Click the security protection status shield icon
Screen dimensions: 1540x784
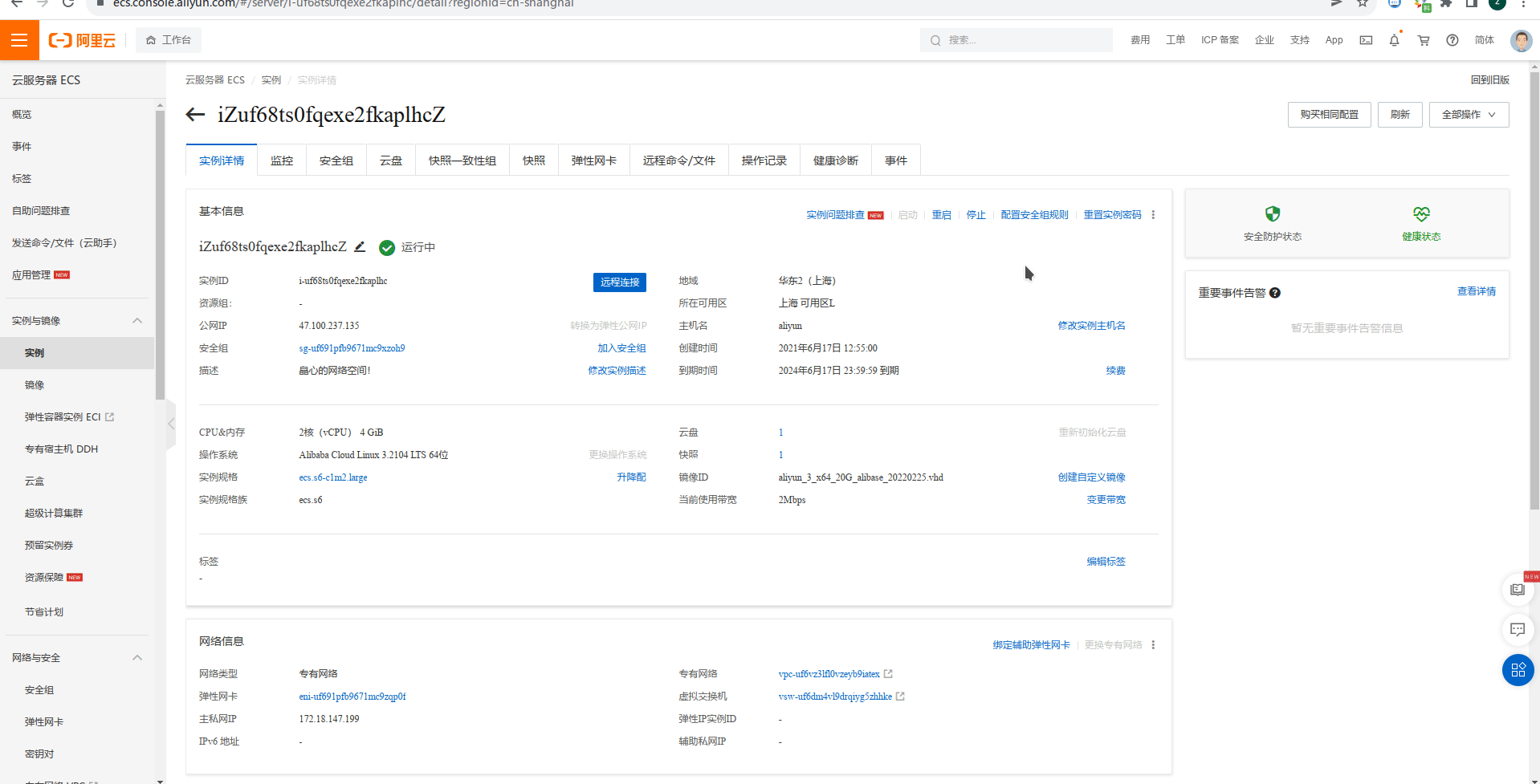pyautogui.click(x=1273, y=214)
